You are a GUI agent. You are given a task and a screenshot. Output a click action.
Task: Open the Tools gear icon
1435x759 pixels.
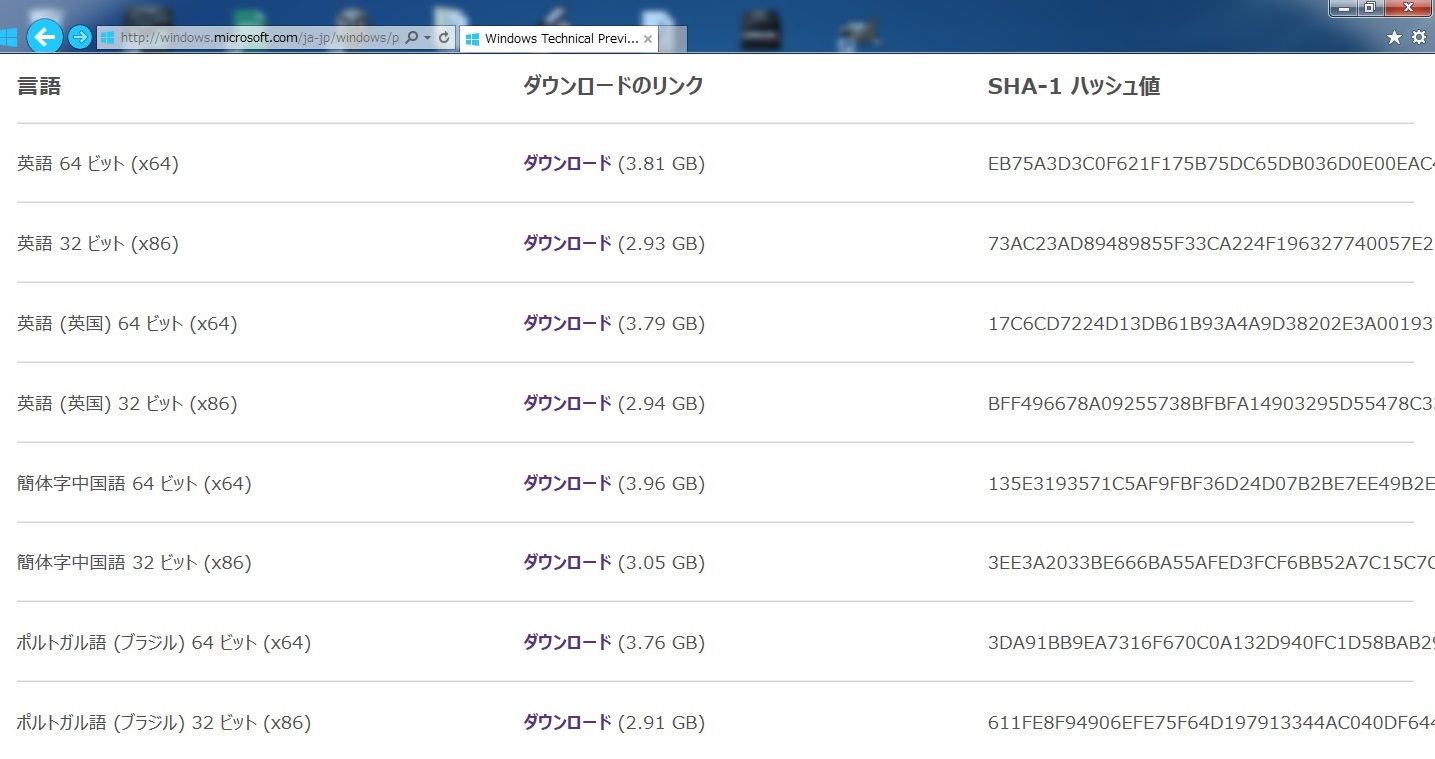1418,37
